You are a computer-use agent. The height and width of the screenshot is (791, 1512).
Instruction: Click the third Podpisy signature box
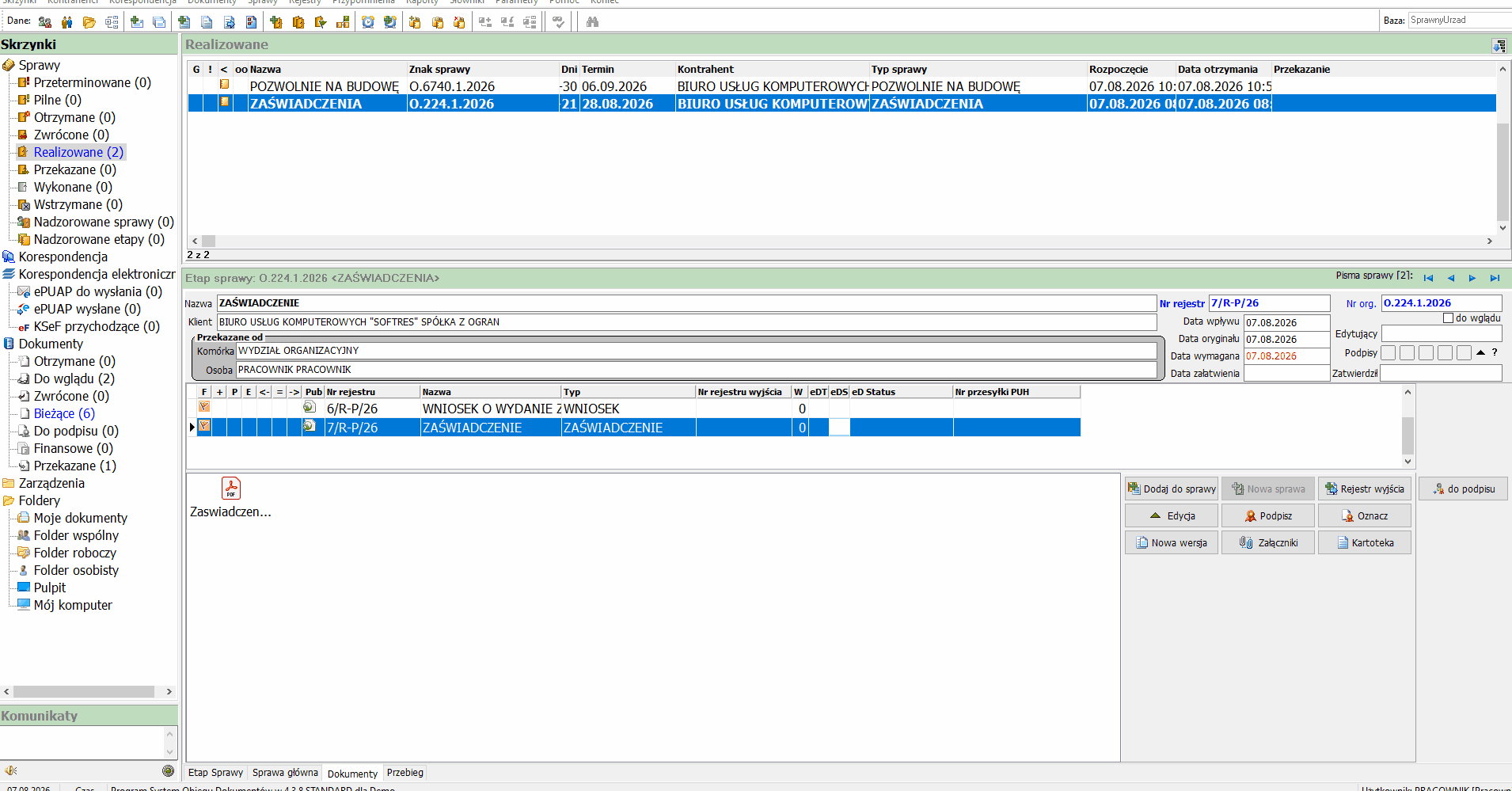tap(1426, 353)
